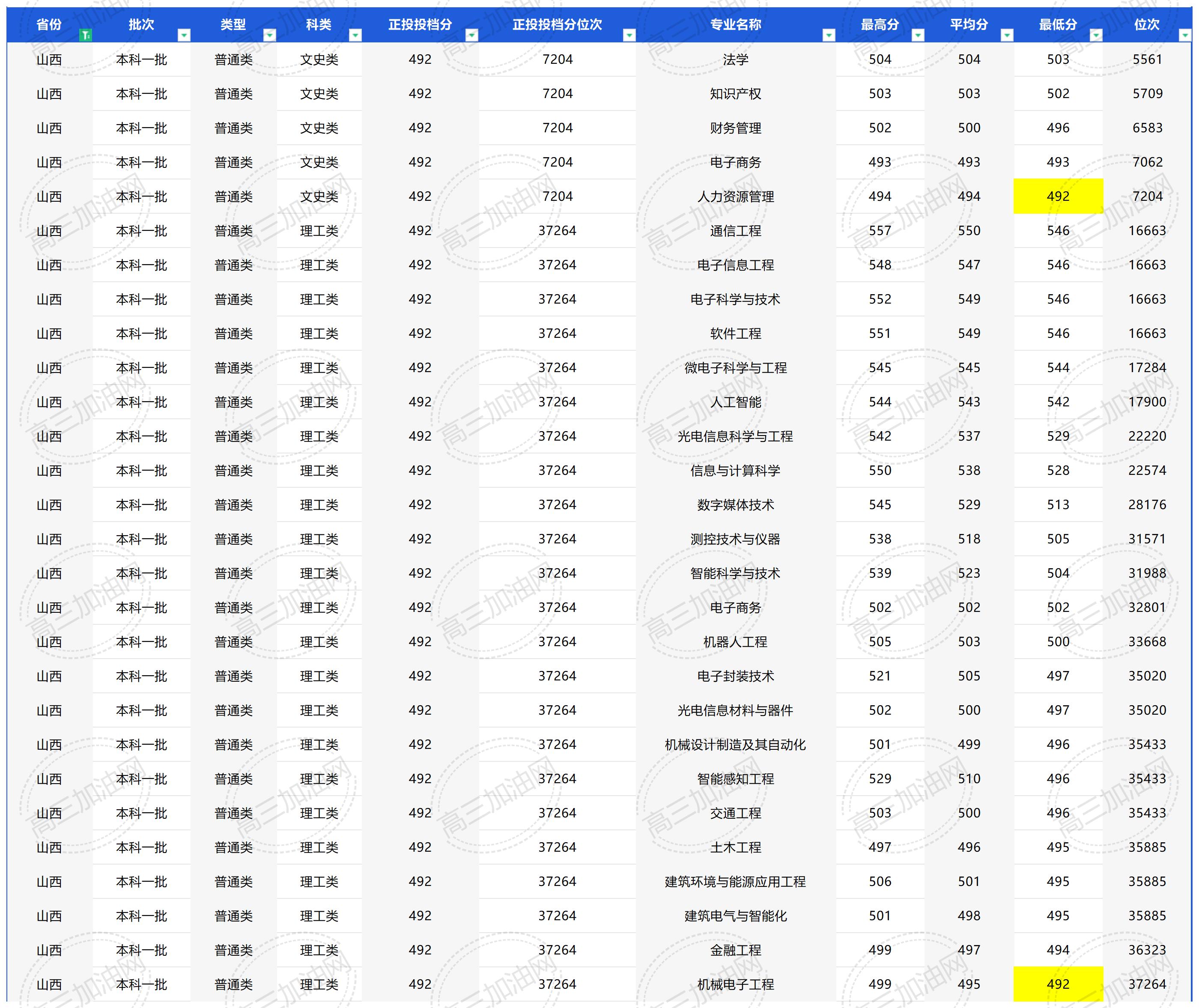Screen dimensions: 1199x1008
Task: Select the 专业名称 header cell
Action: click(736, 24)
